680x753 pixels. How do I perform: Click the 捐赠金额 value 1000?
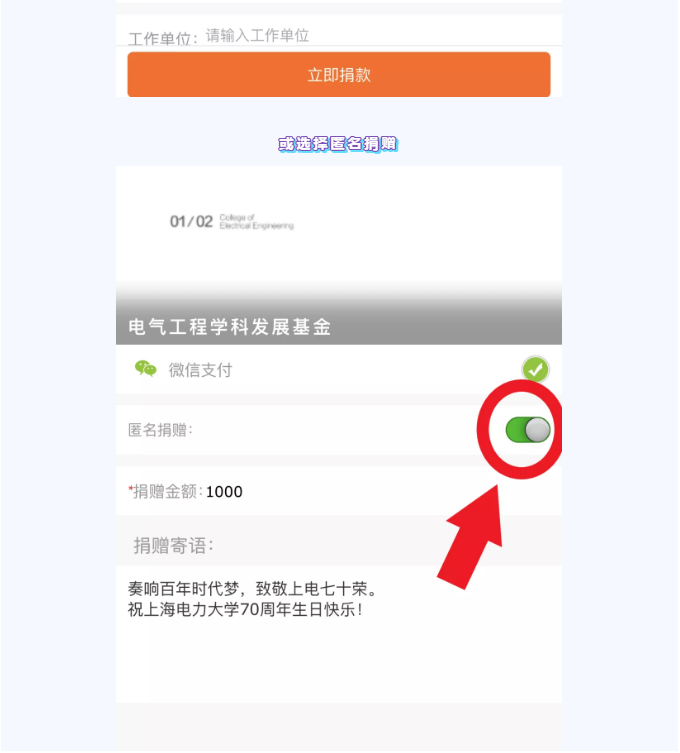[224, 492]
